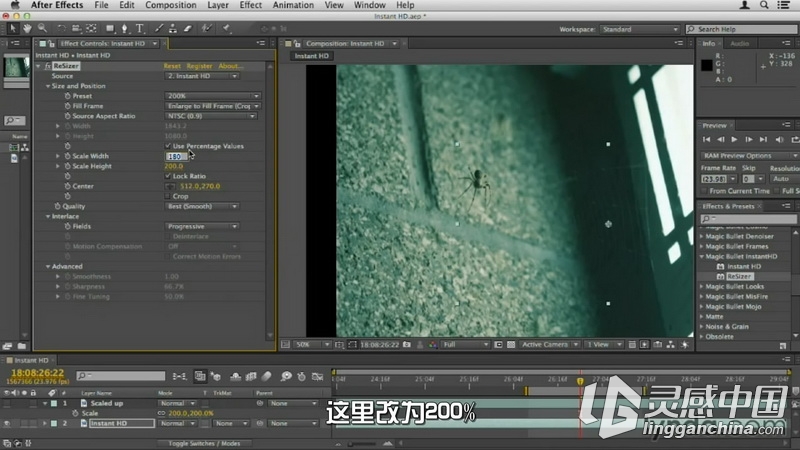Viewport: 800px width, 450px height.
Task: Click Scale Width stopwatch icon
Action: (67, 156)
